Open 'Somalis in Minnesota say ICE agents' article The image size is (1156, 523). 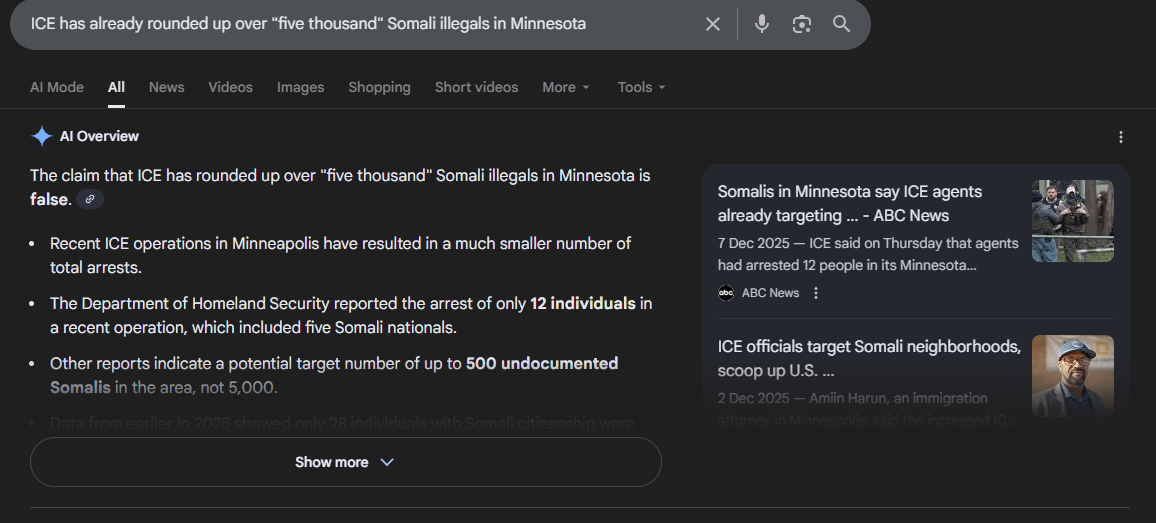(x=850, y=204)
